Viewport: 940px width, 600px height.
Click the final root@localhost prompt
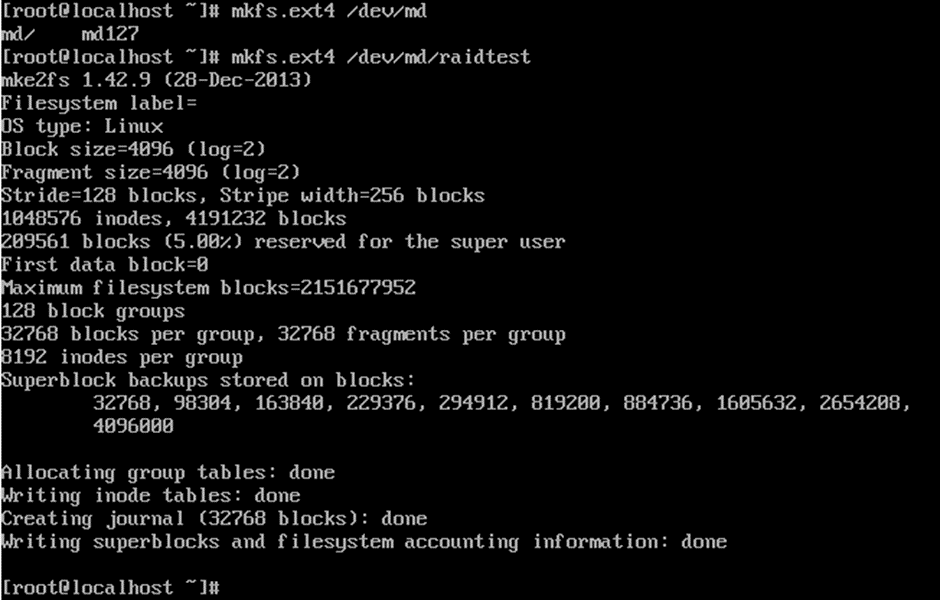(111, 587)
